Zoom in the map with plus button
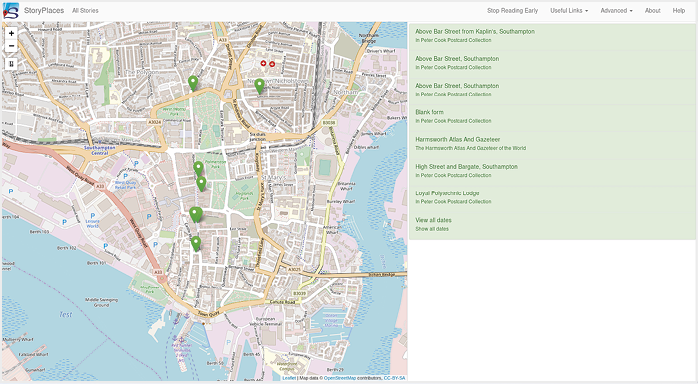698x384 pixels. pos(11,33)
